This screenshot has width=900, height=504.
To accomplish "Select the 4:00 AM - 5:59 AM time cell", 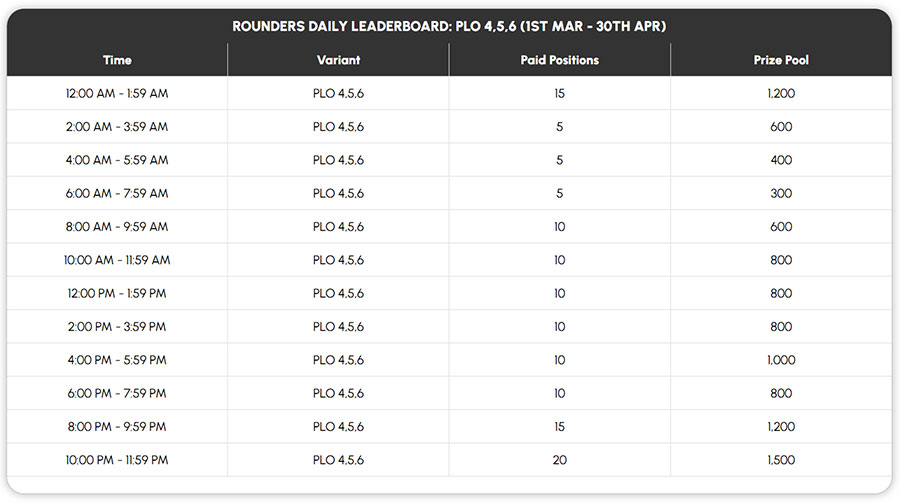I will [x=117, y=160].
